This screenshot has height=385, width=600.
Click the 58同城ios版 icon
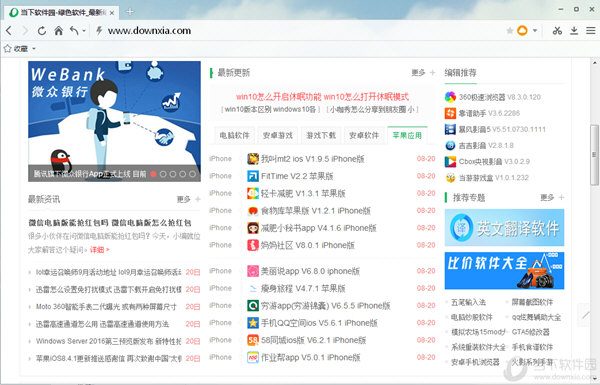click(253, 340)
